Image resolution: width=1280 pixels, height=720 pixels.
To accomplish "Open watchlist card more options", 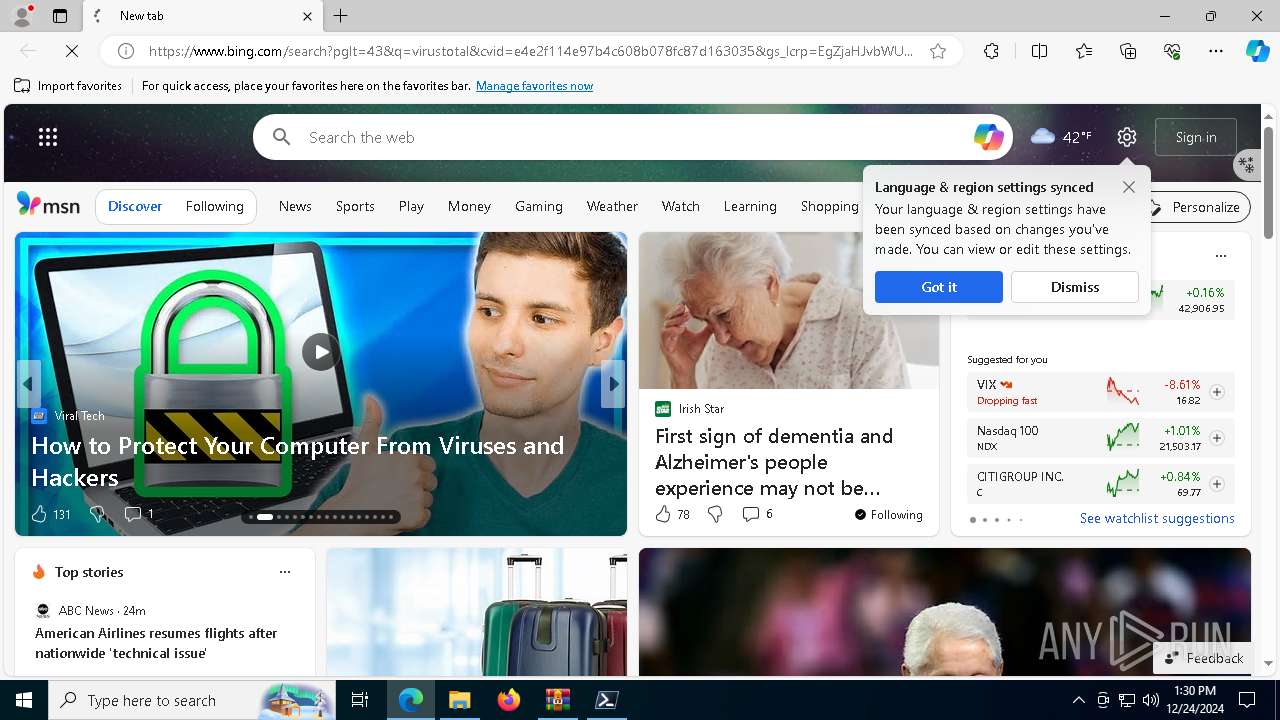I will 1220,256.
